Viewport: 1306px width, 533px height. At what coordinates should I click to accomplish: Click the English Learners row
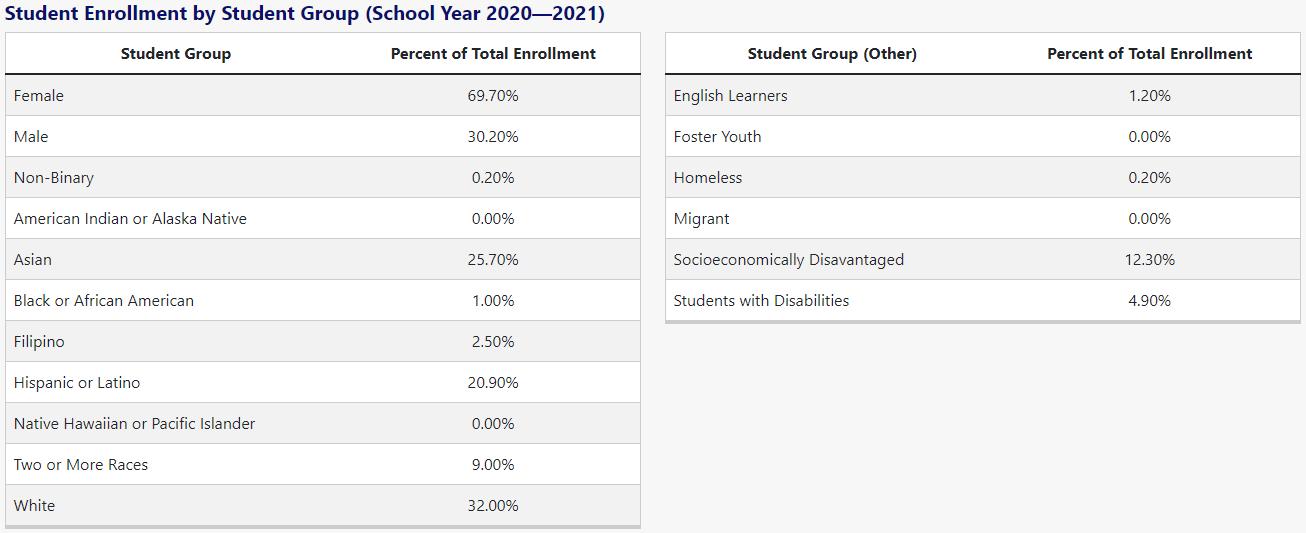pyautogui.click(x=983, y=95)
